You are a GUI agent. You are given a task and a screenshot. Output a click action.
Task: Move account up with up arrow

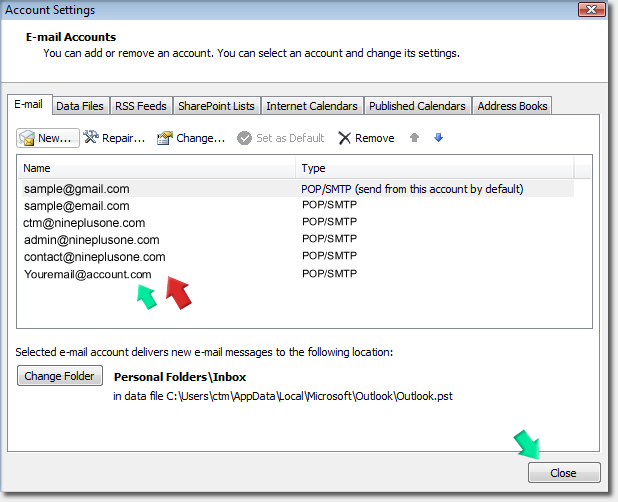415,138
